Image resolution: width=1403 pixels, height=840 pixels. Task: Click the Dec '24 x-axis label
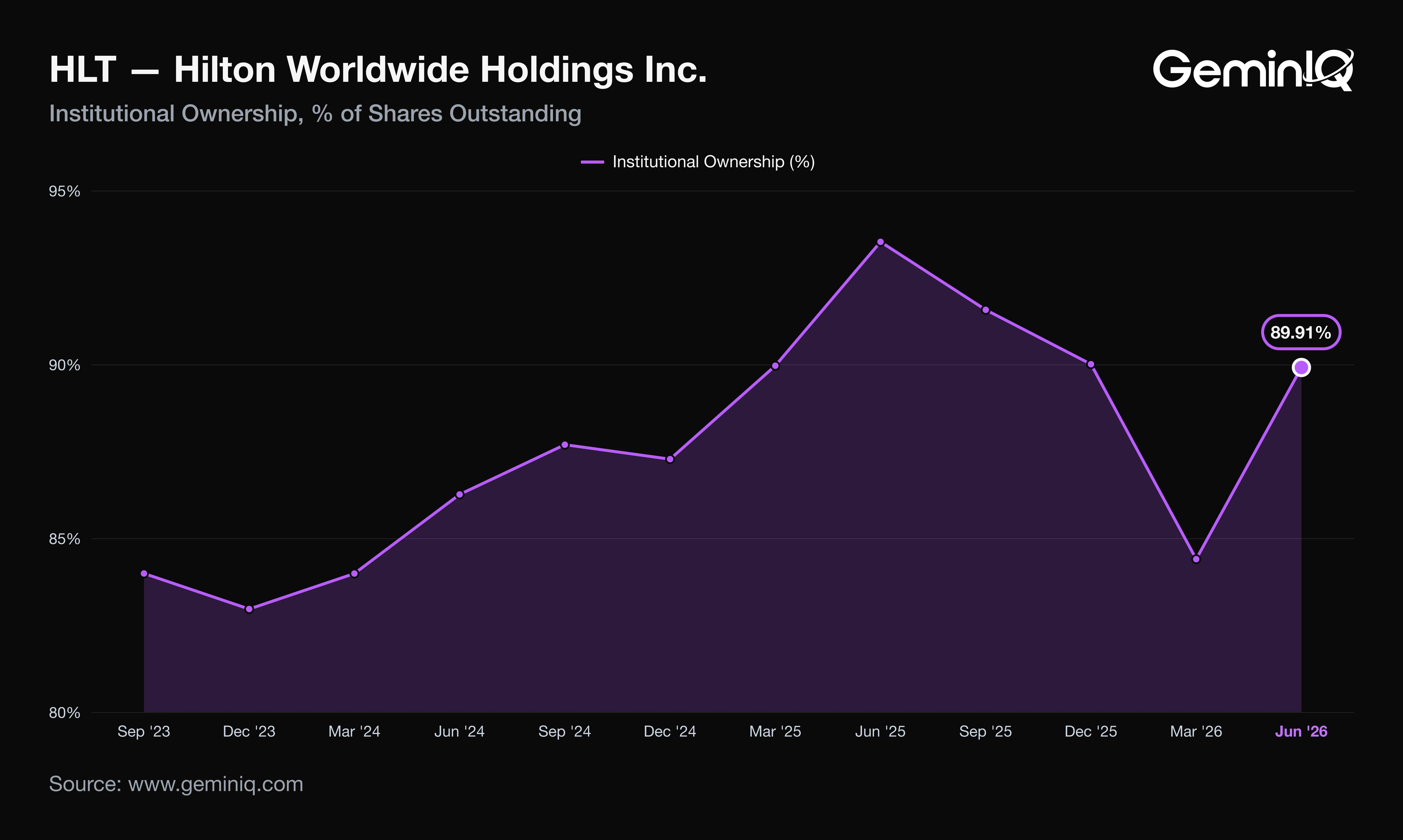pyautogui.click(x=670, y=732)
